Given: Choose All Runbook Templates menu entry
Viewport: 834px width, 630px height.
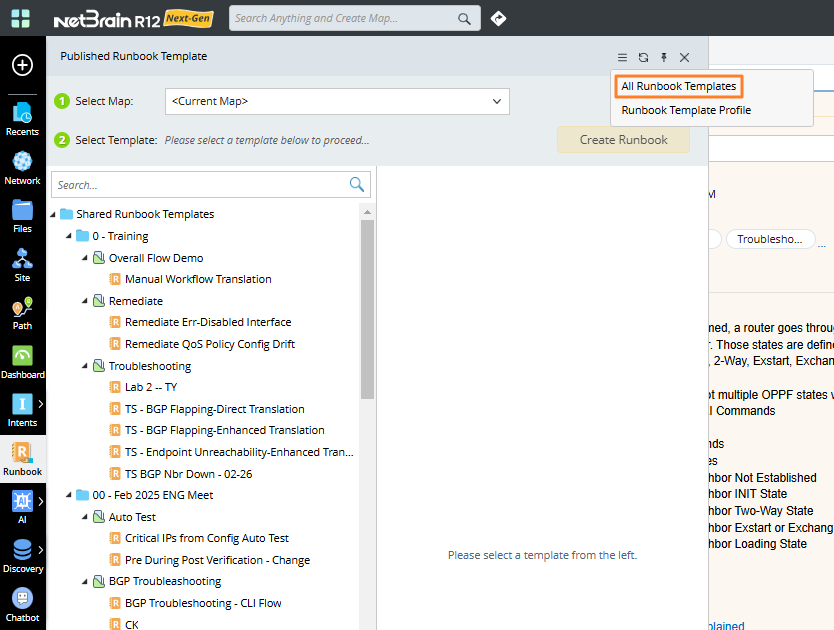Looking at the screenshot, I should [x=679, y=86].
